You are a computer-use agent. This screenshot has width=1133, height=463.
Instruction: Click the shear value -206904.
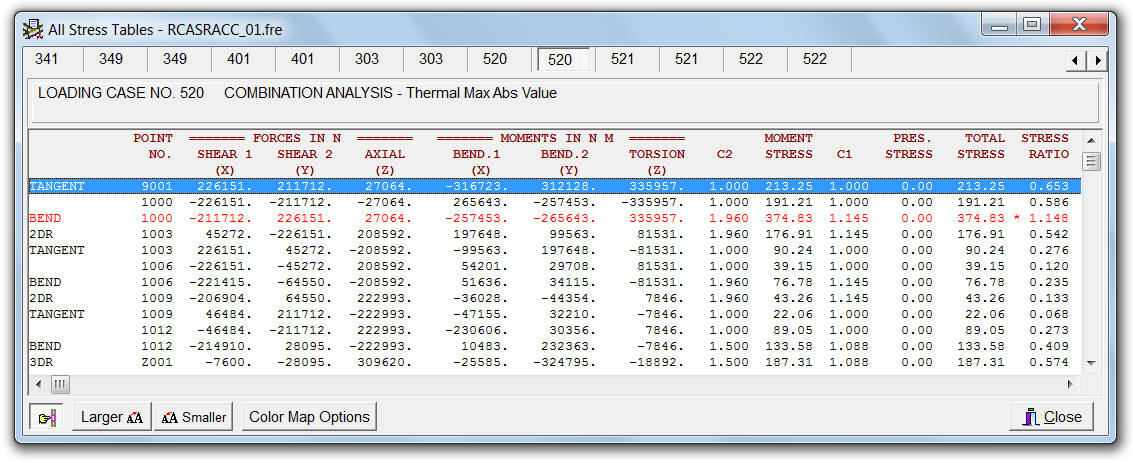click(x=221, y=298)
